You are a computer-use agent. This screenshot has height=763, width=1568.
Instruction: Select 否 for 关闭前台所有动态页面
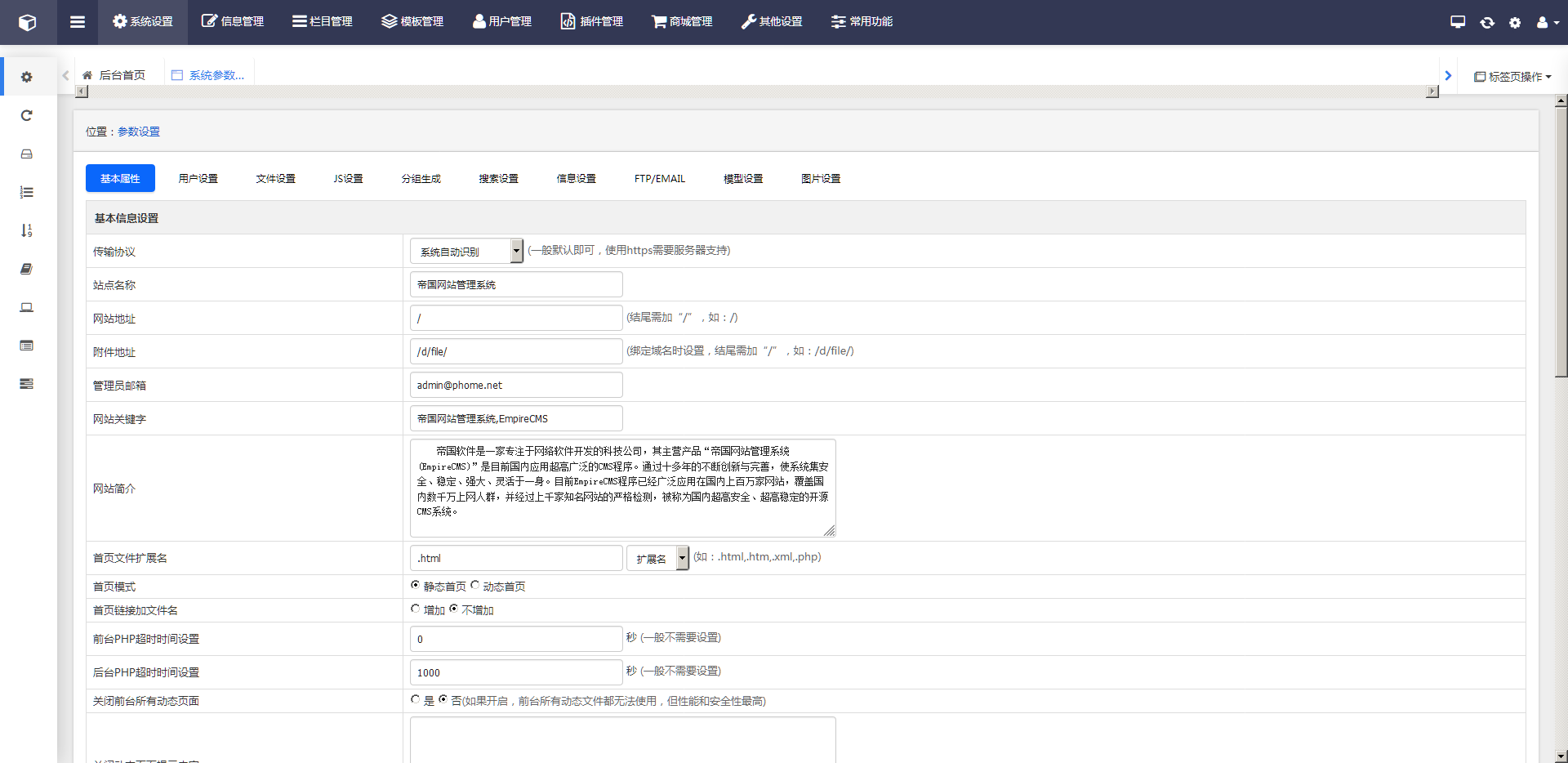(x=443, y=699)
